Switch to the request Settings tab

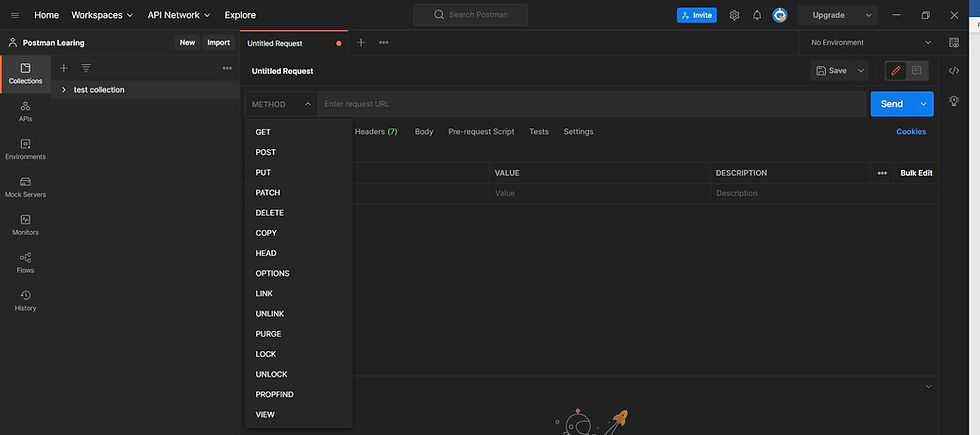tap(578, 132)
